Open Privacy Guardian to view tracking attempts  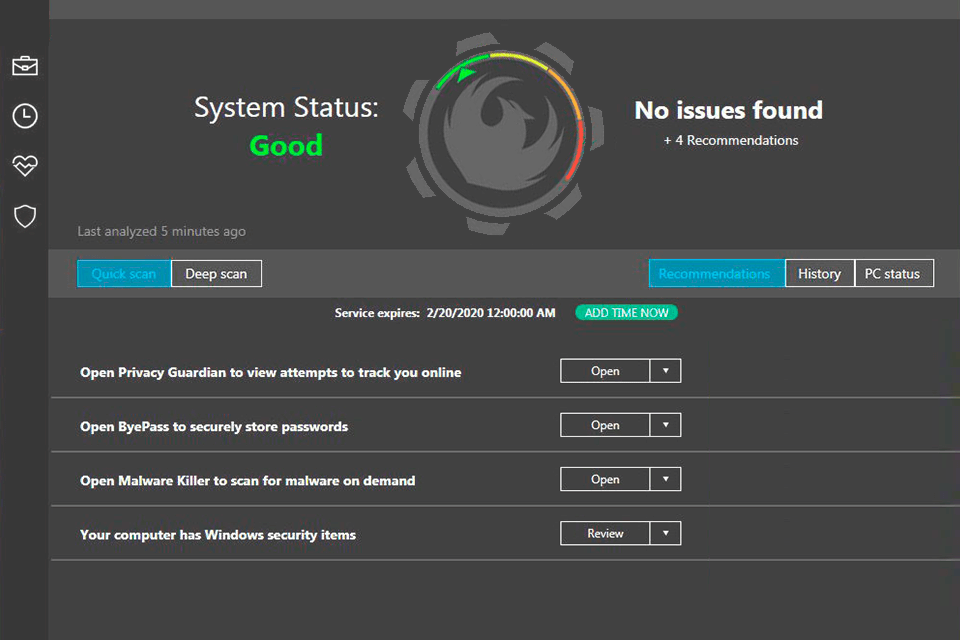(x=605, y=370)
